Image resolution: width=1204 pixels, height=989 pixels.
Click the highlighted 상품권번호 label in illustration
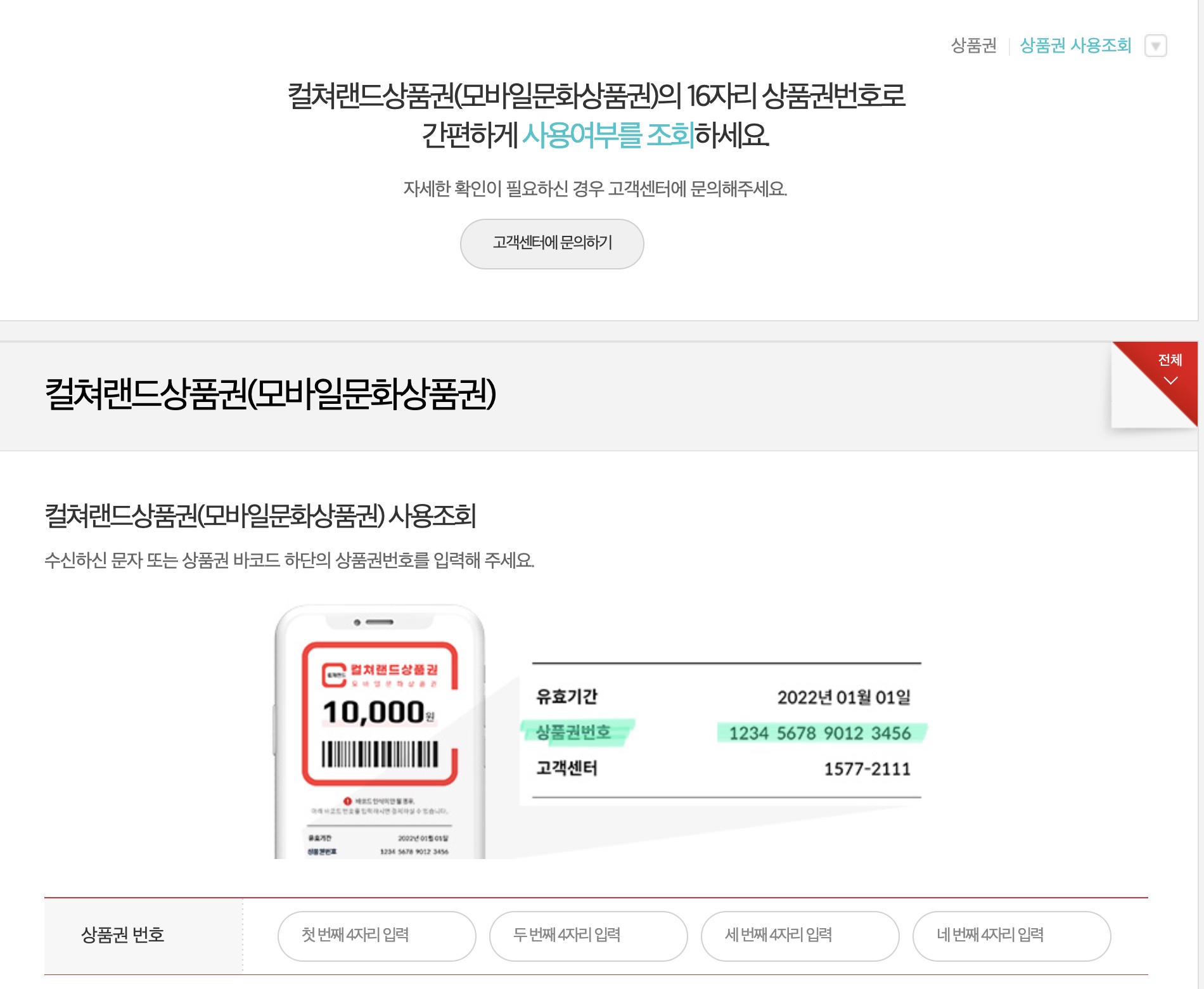pos(573,732)
